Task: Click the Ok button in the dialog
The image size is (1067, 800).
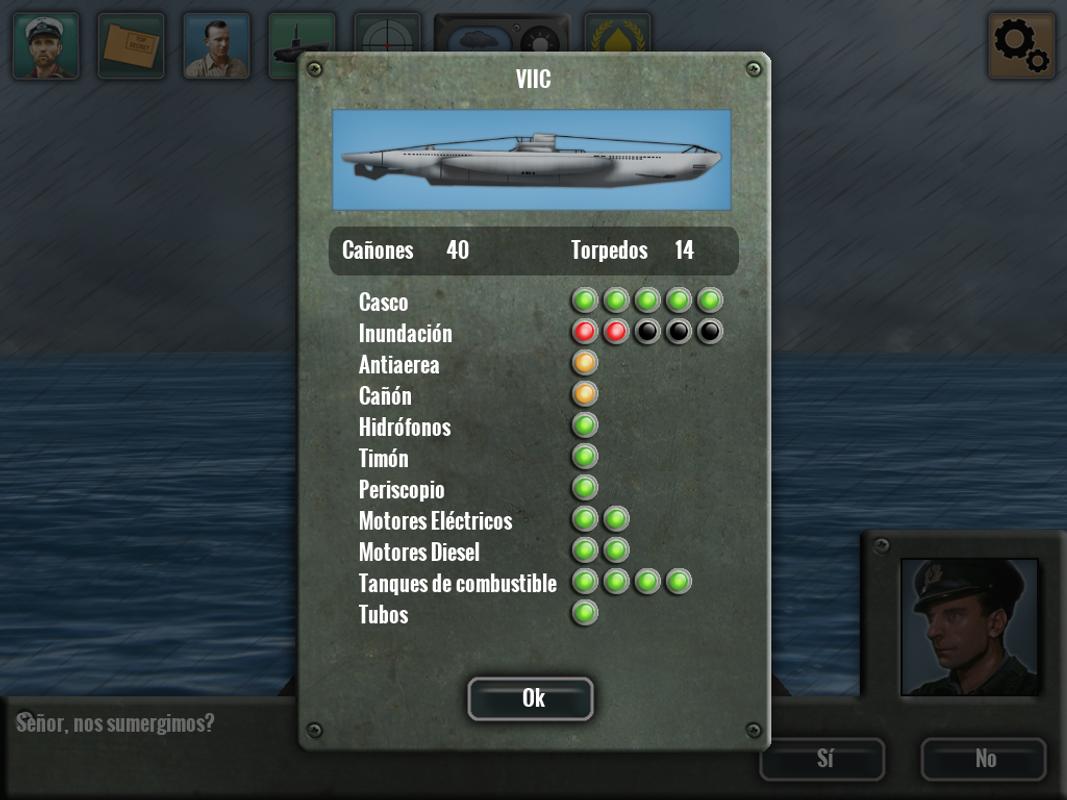Action: tap(531, 699)
